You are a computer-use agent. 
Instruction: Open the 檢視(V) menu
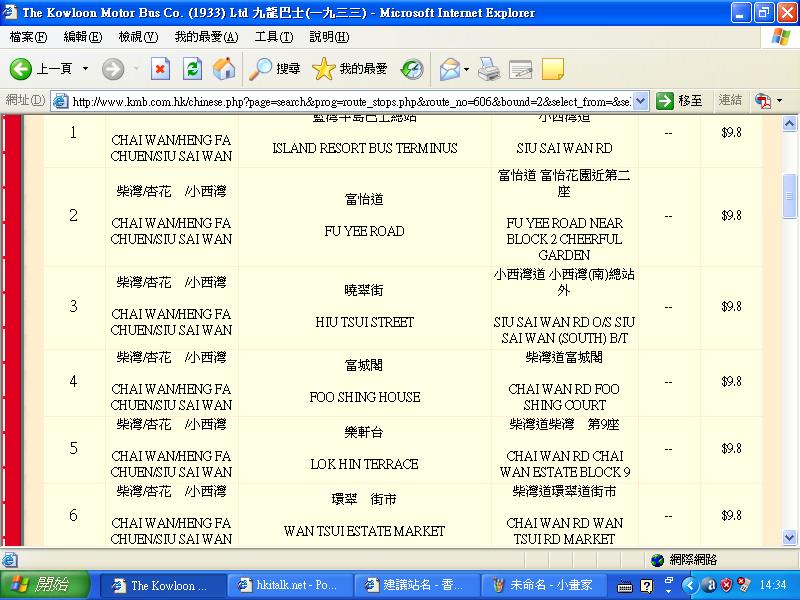138,37
